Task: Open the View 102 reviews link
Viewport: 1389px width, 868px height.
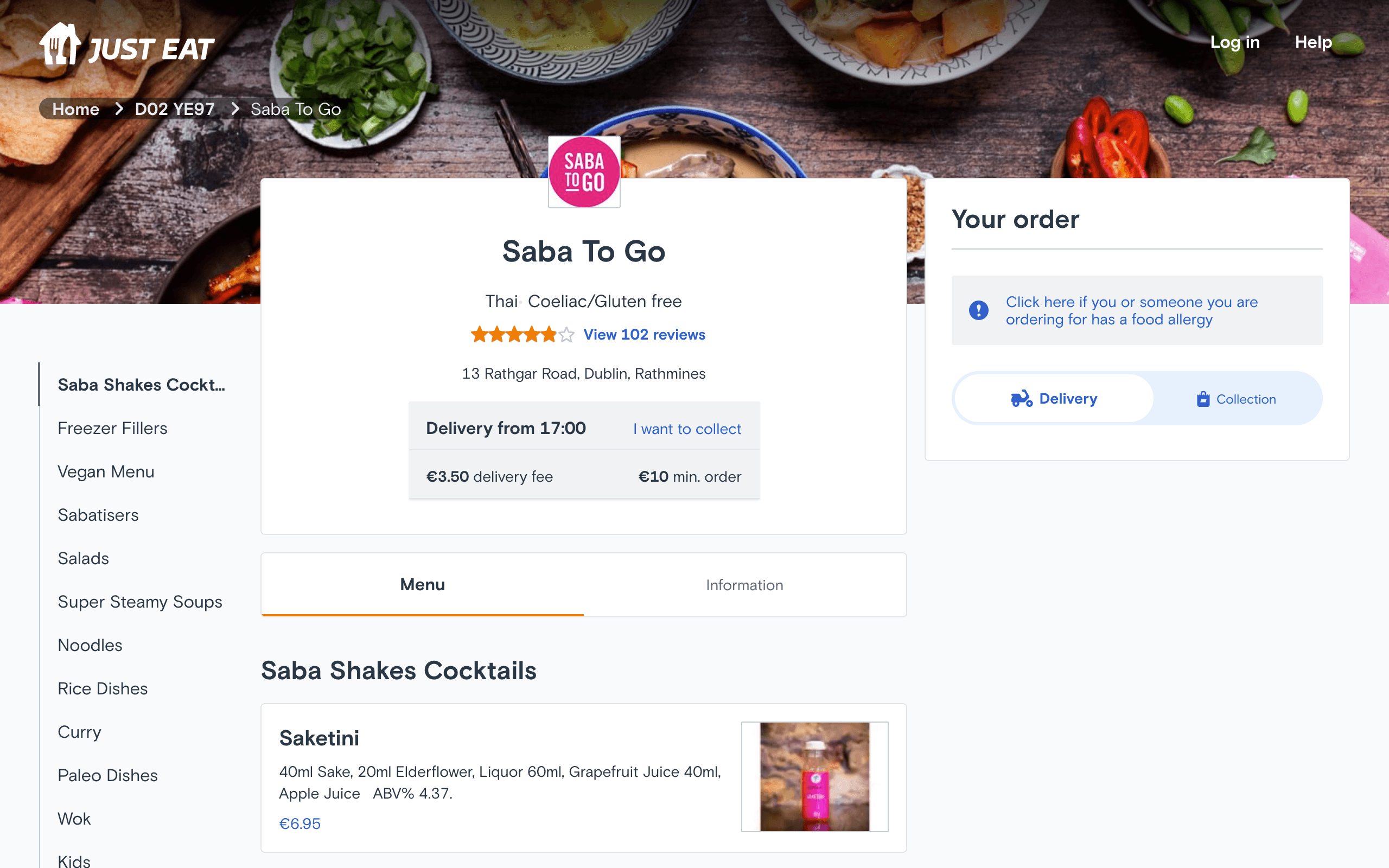Action: click(644, 334)
